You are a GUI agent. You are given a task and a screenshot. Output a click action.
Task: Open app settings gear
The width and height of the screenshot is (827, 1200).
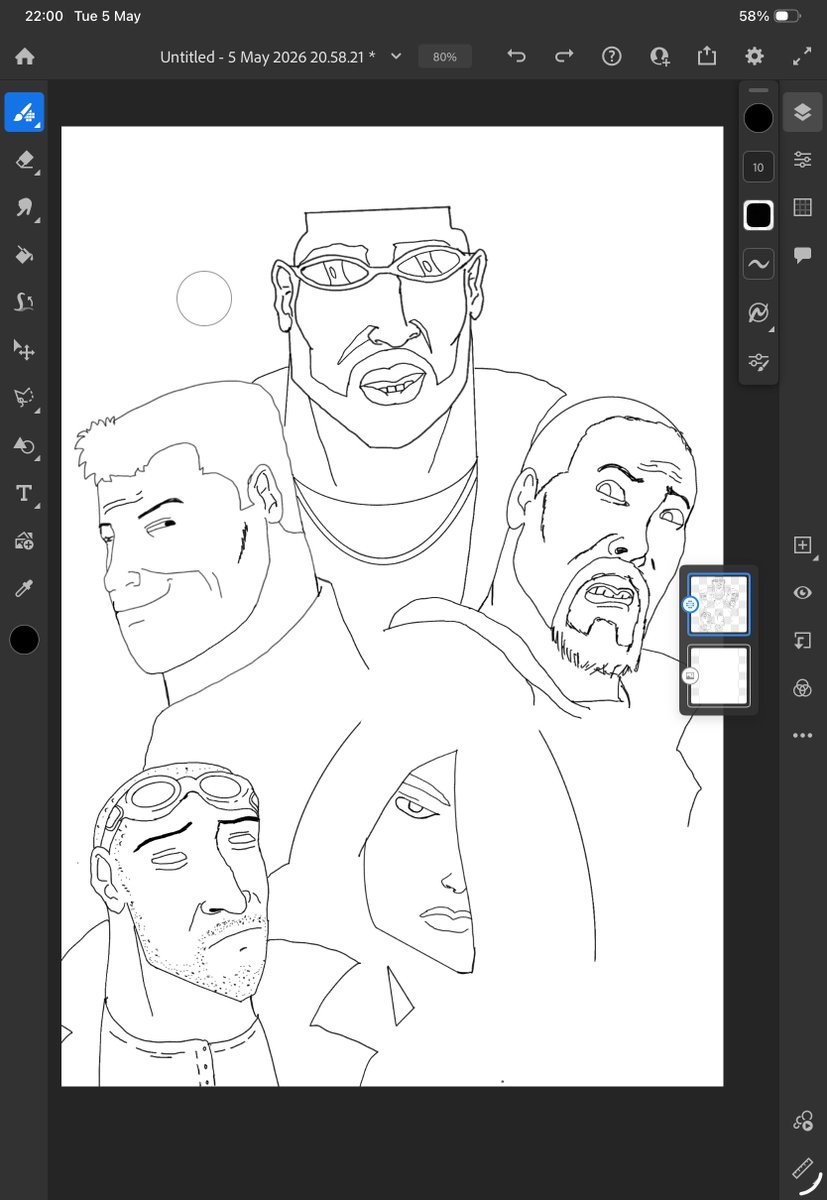[x=755, y=57]
